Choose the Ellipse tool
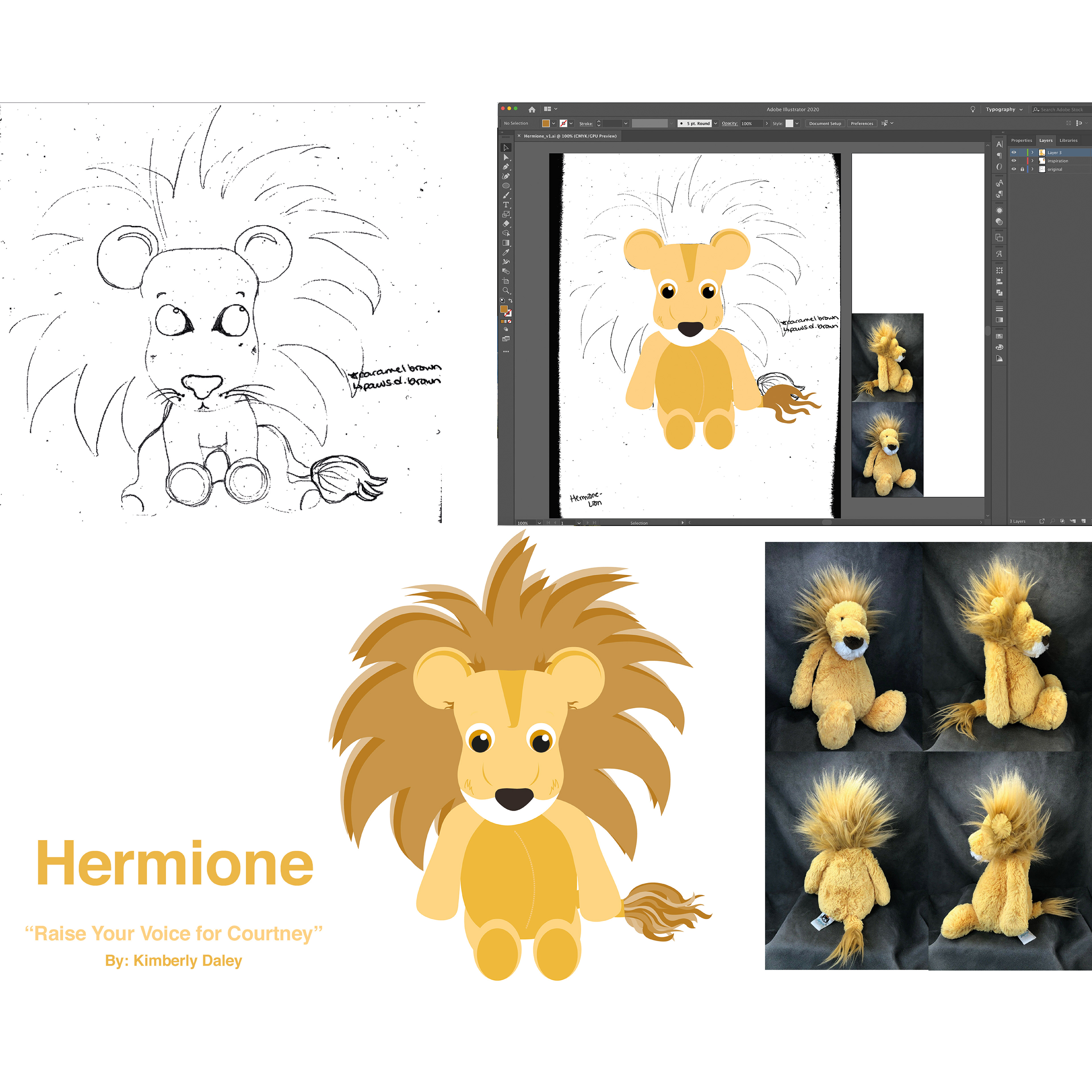Screen dimensions: 1092x1092 click(x=506, y=185)
